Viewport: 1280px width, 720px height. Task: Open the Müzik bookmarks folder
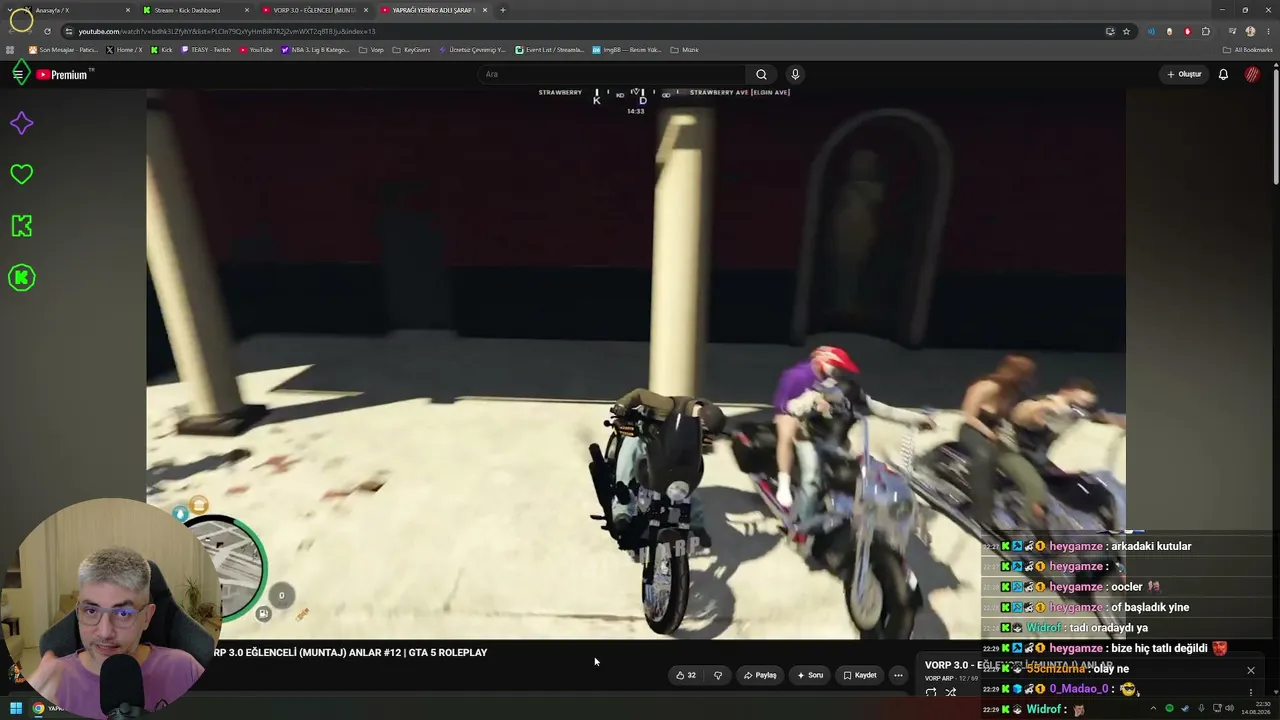coord(684,50)
